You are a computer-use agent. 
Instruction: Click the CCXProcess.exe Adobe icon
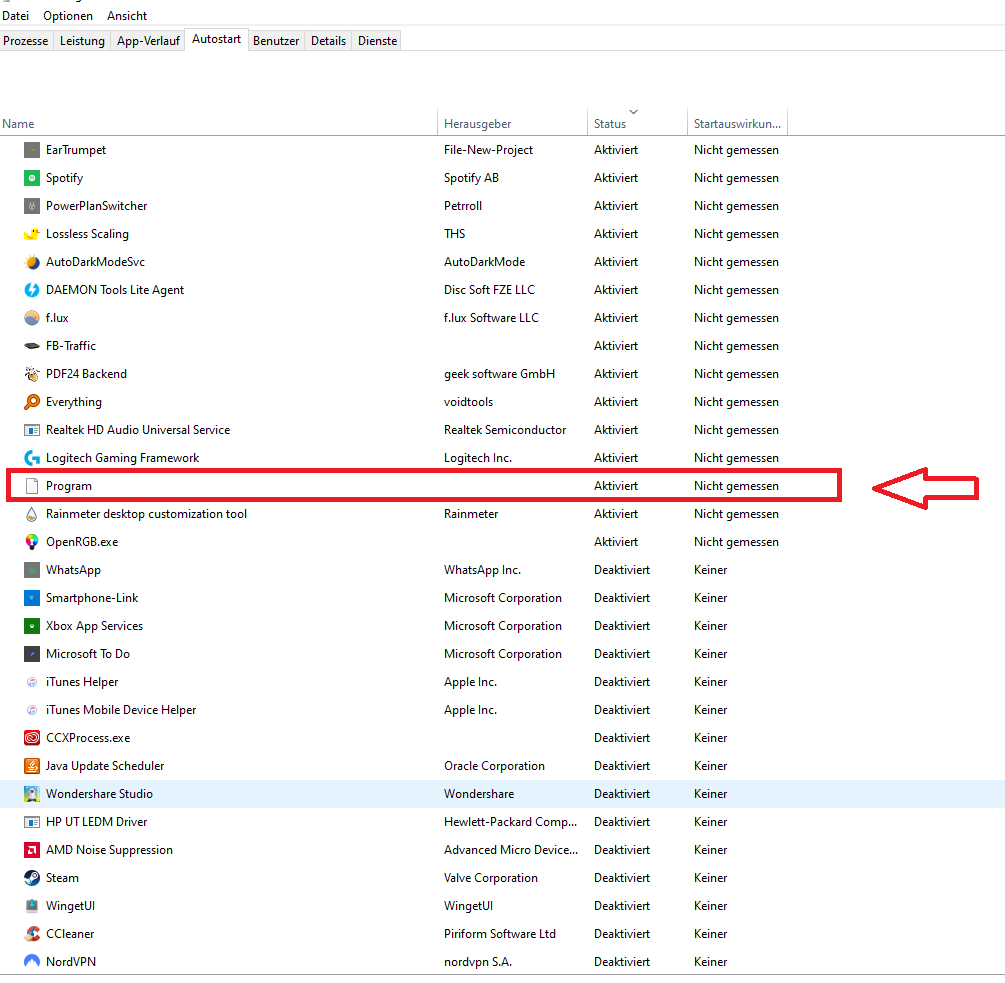(x=31, y=738)
